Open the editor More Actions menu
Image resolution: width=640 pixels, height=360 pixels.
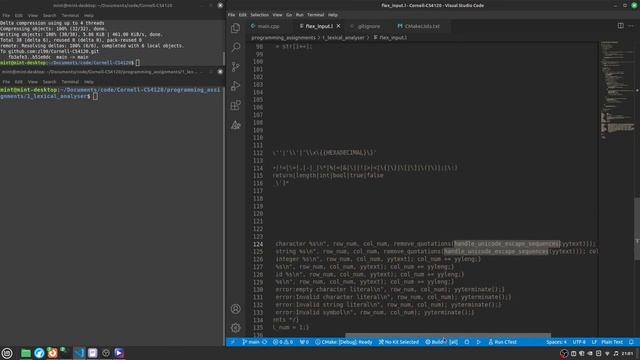[631, 26]
